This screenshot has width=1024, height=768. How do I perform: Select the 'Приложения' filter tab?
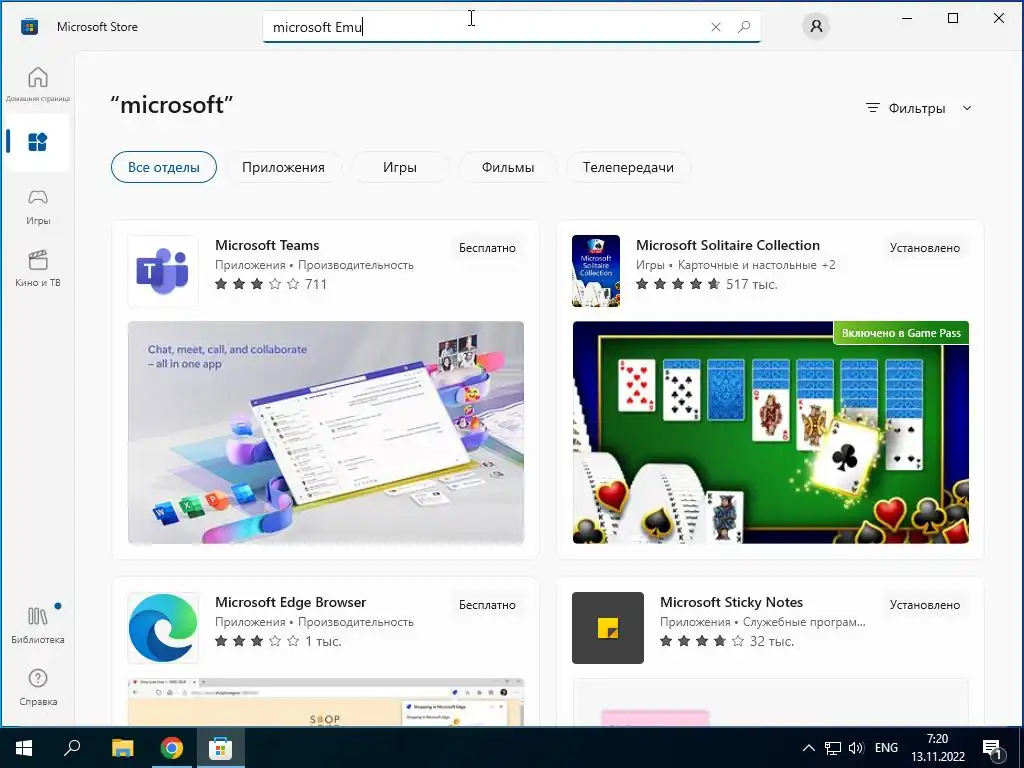click(x=283, y=167)
